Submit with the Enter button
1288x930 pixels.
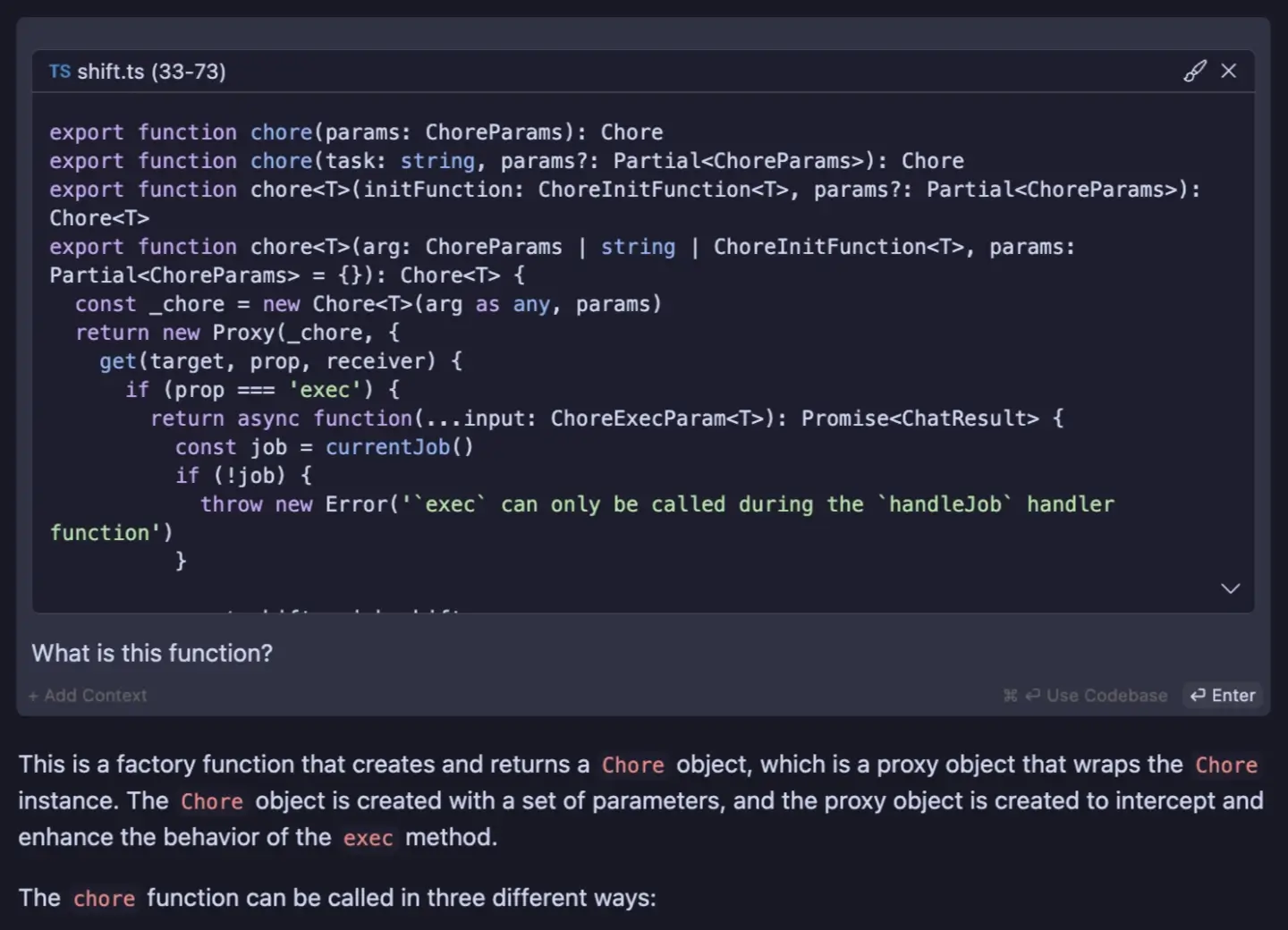pyautogui.click(x=1223, y=695)
